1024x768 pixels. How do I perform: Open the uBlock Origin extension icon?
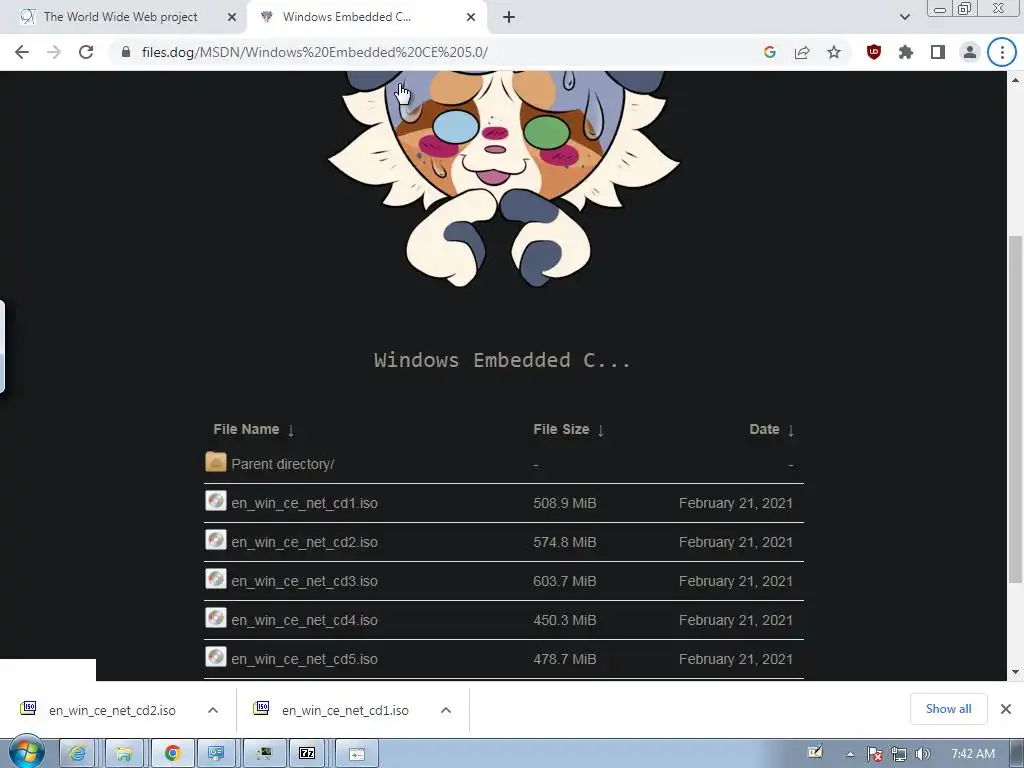[874, 52]
